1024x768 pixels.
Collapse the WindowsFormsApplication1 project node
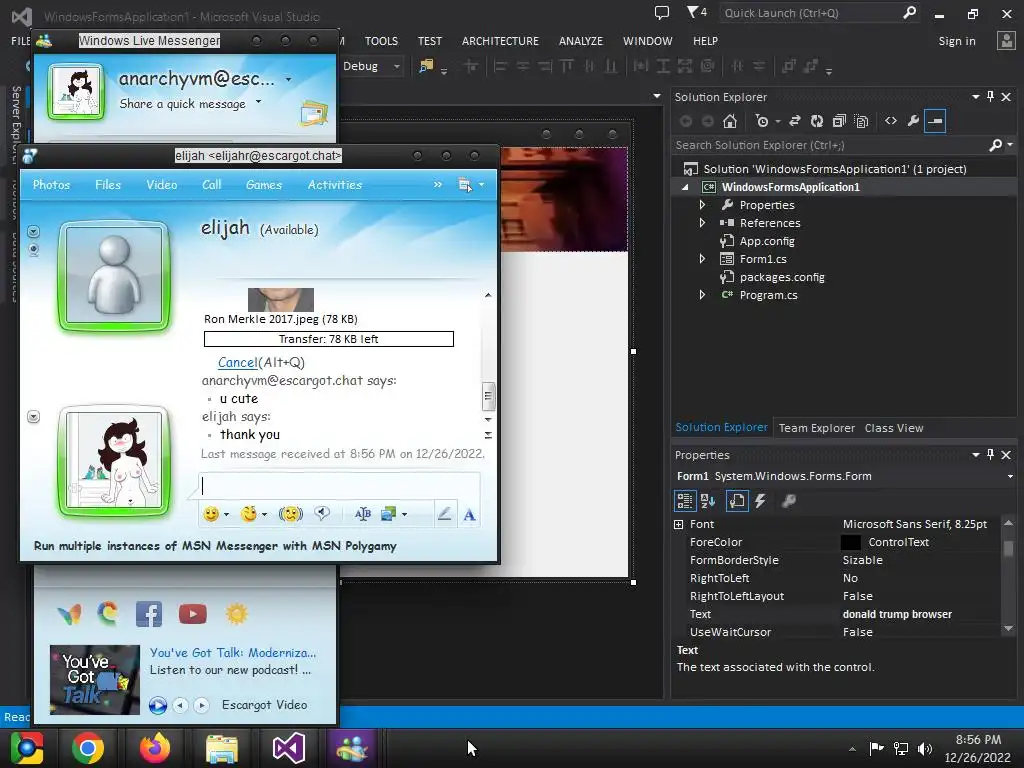point(685,187)
